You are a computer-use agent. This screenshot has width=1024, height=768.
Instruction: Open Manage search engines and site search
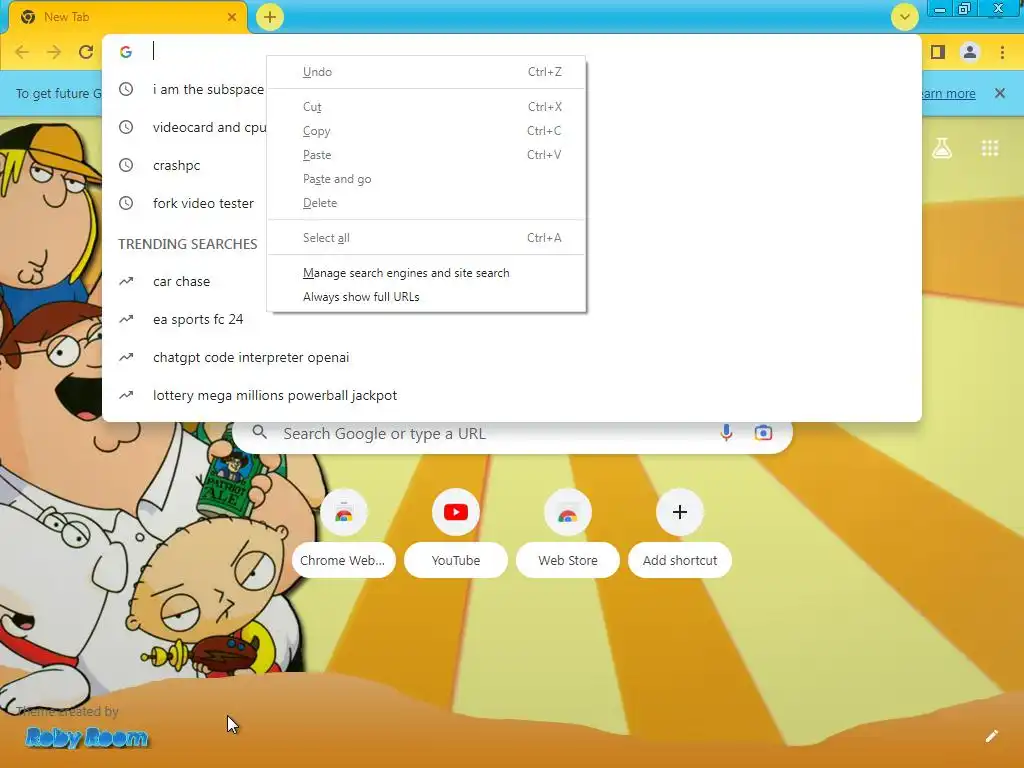click(426, 273)
